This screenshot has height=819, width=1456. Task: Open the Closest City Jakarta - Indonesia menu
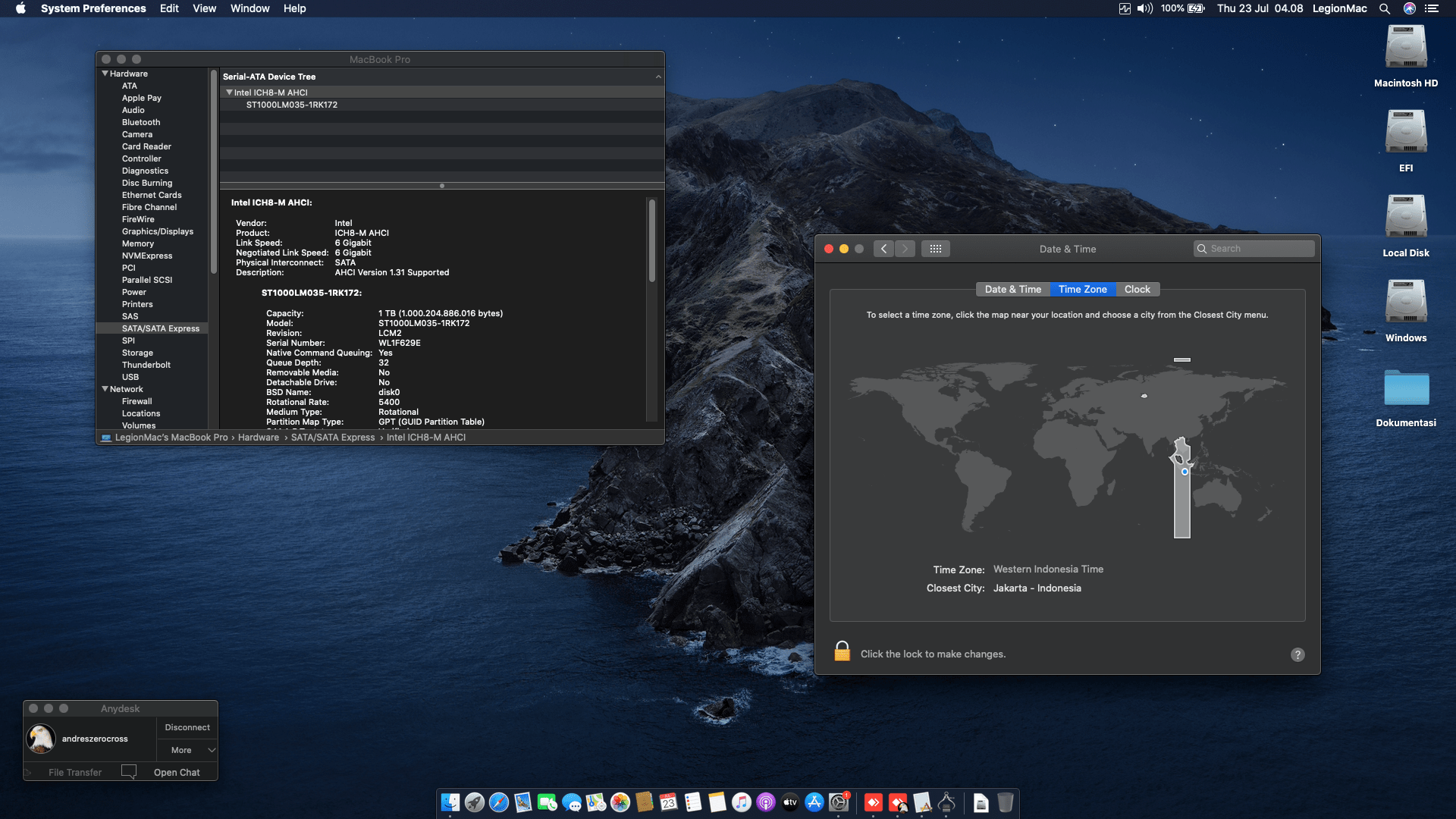pyautogui.click(x=1037, y=588)
